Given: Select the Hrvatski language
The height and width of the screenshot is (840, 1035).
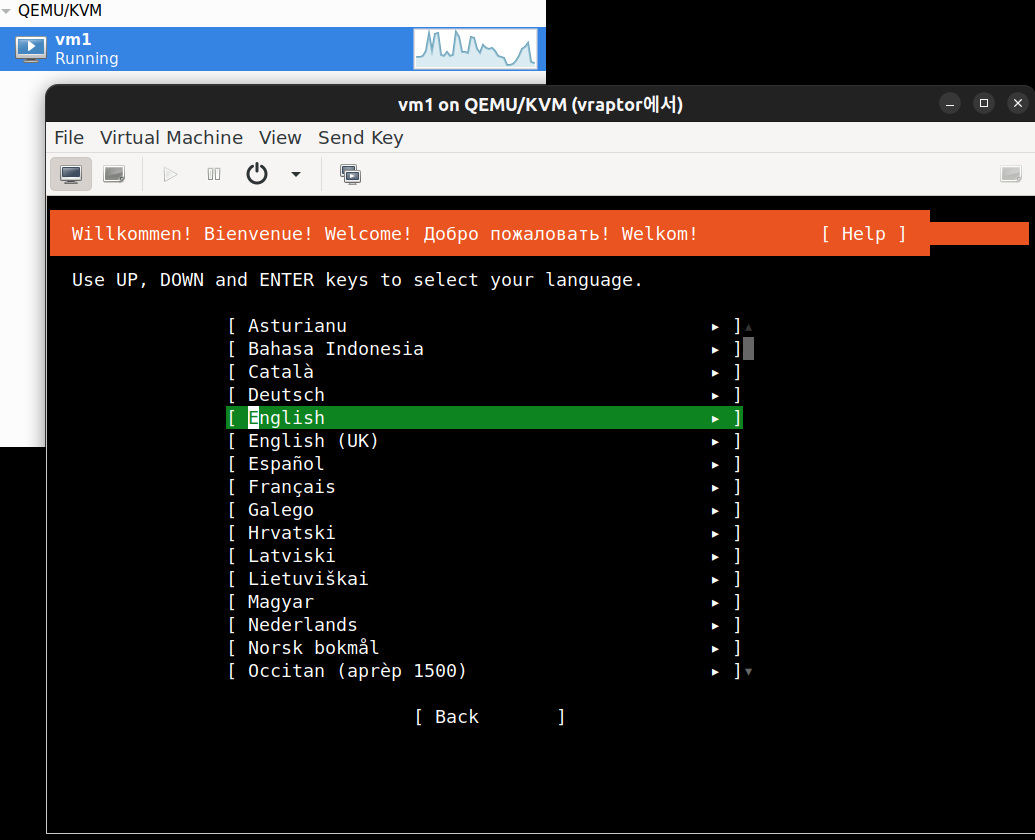Looking at the screenshot, I should coord(484,533).
